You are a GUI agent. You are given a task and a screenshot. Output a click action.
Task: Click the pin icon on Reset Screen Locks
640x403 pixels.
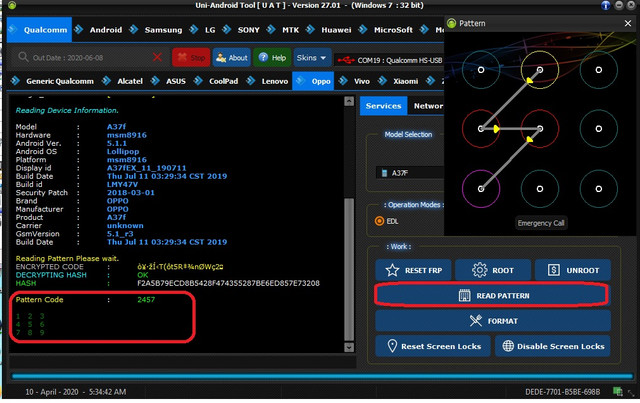(392, 346)
